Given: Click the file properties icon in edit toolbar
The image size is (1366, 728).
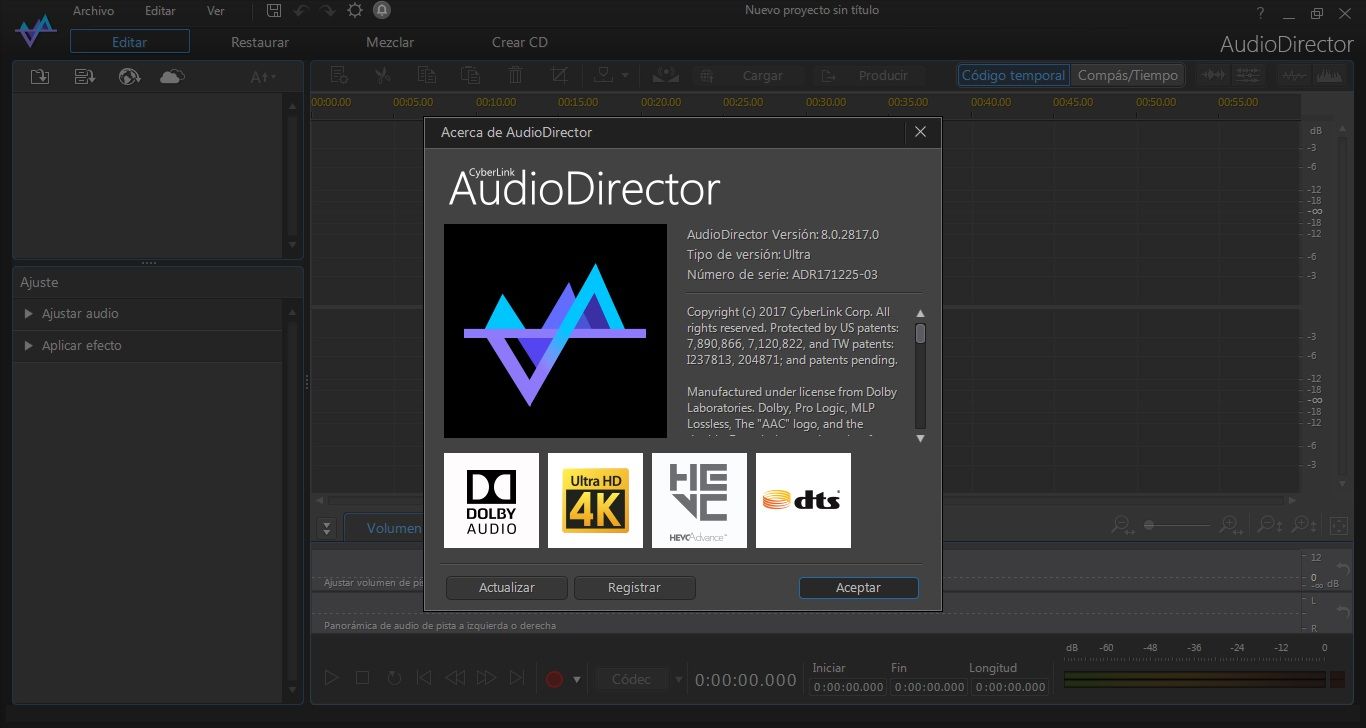Looking at the screenshot, I should tap(339, 75).
